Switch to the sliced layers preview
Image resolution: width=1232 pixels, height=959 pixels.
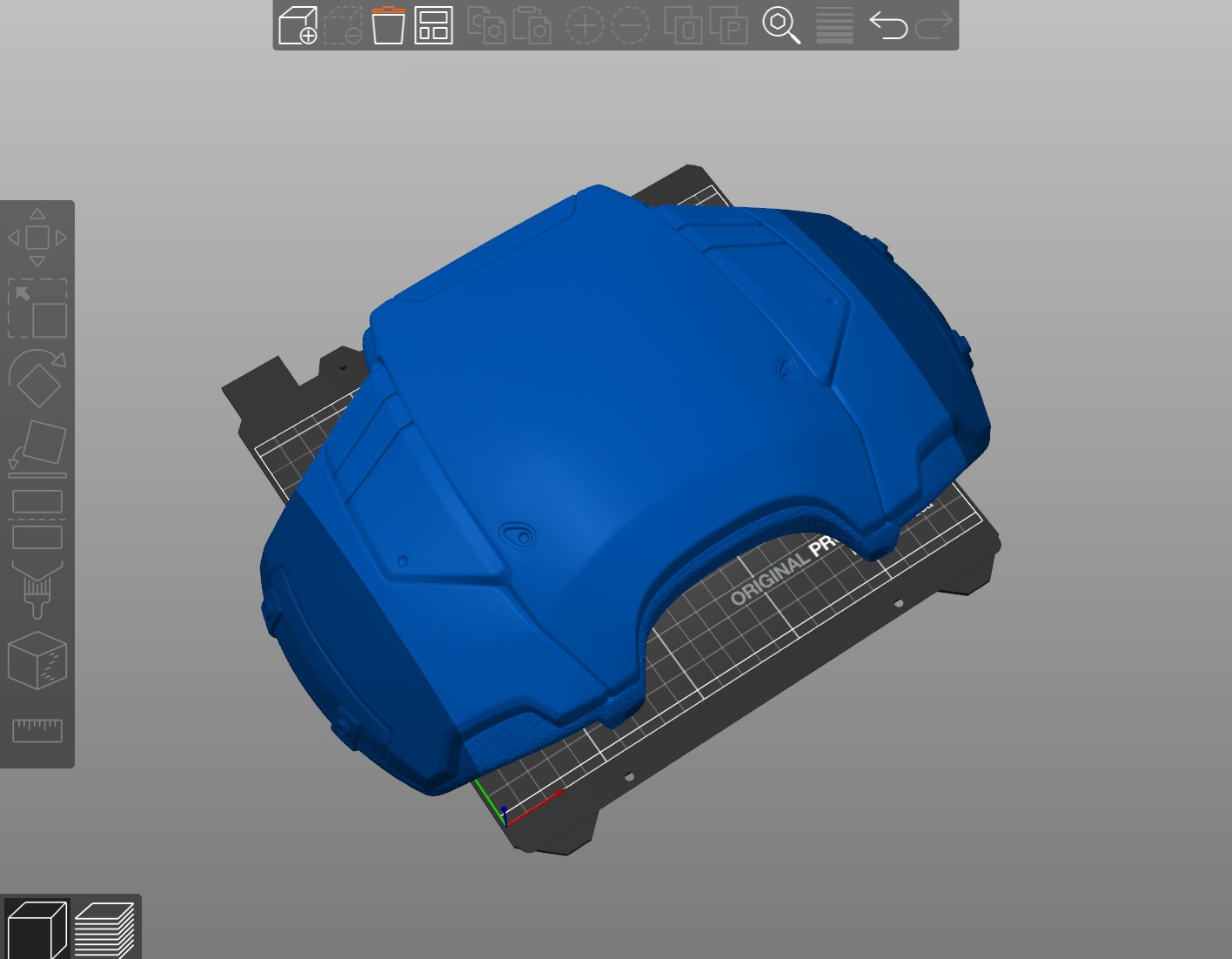[x=104, y=929]
